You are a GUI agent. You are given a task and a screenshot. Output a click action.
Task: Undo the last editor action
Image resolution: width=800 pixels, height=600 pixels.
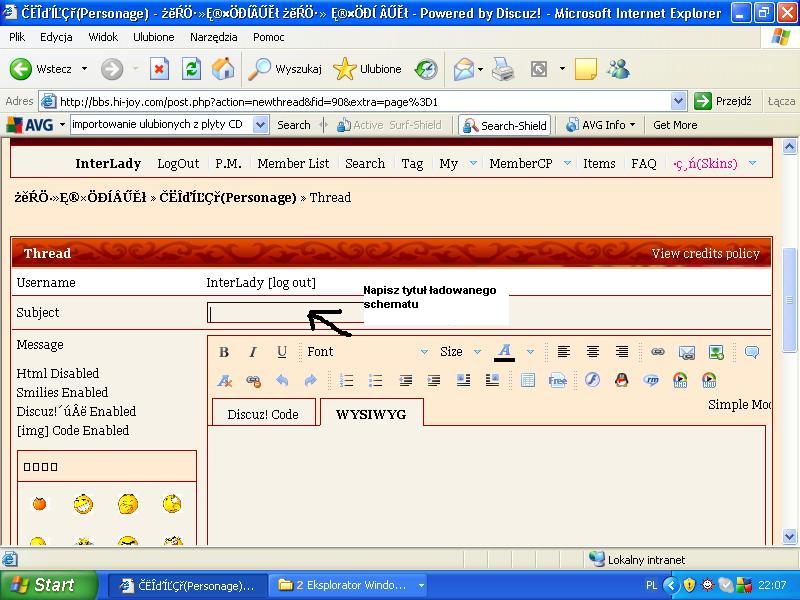coord(282,381)
